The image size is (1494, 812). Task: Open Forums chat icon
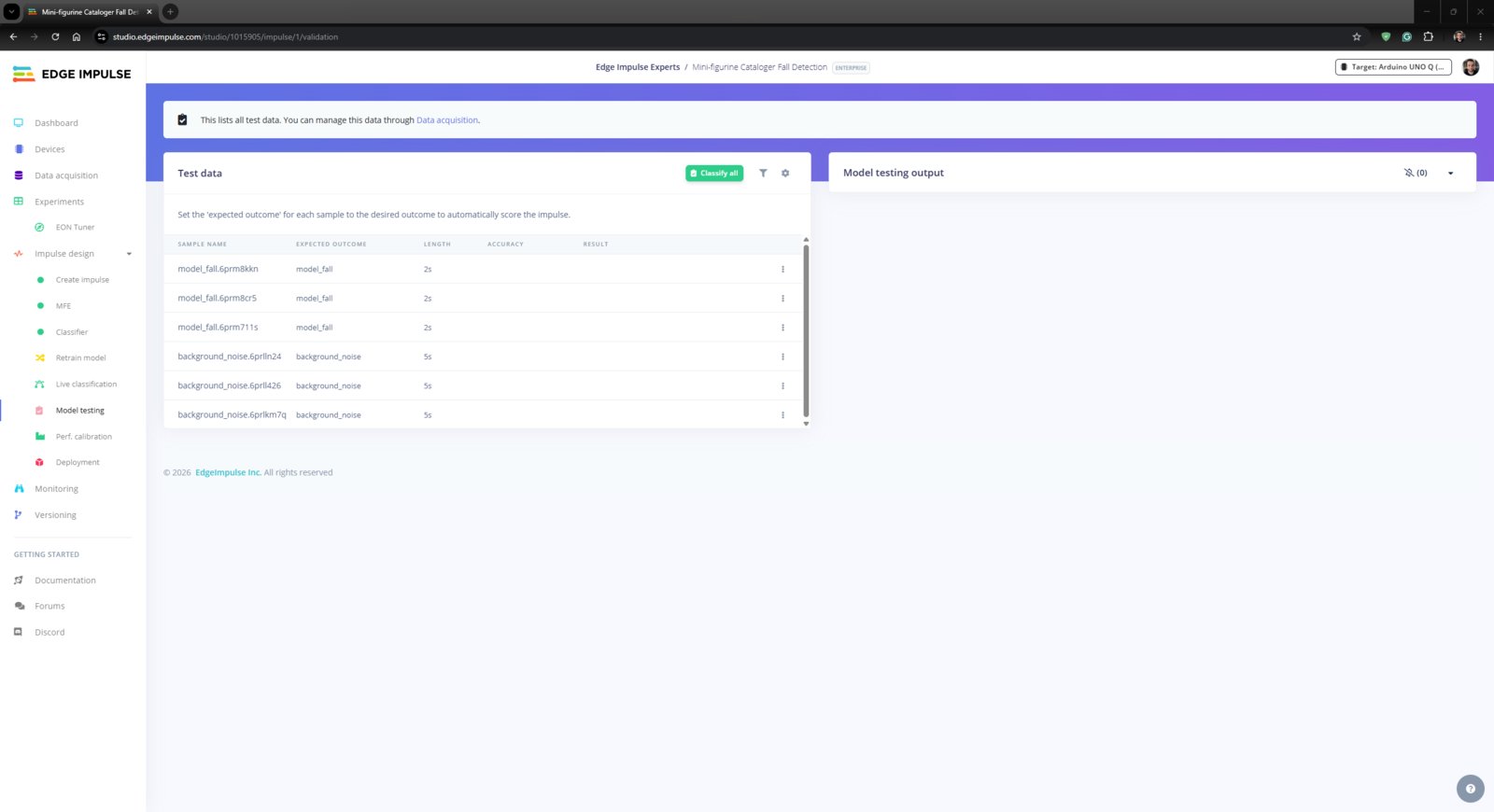[x=19, y=607]
